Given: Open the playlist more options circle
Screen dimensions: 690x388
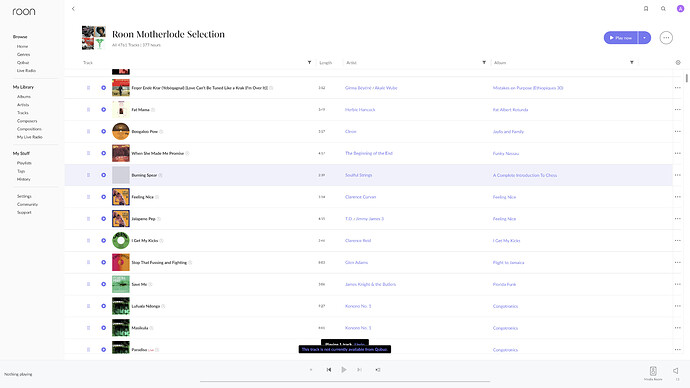Looking at the screenshot, I should pos(666,38).
